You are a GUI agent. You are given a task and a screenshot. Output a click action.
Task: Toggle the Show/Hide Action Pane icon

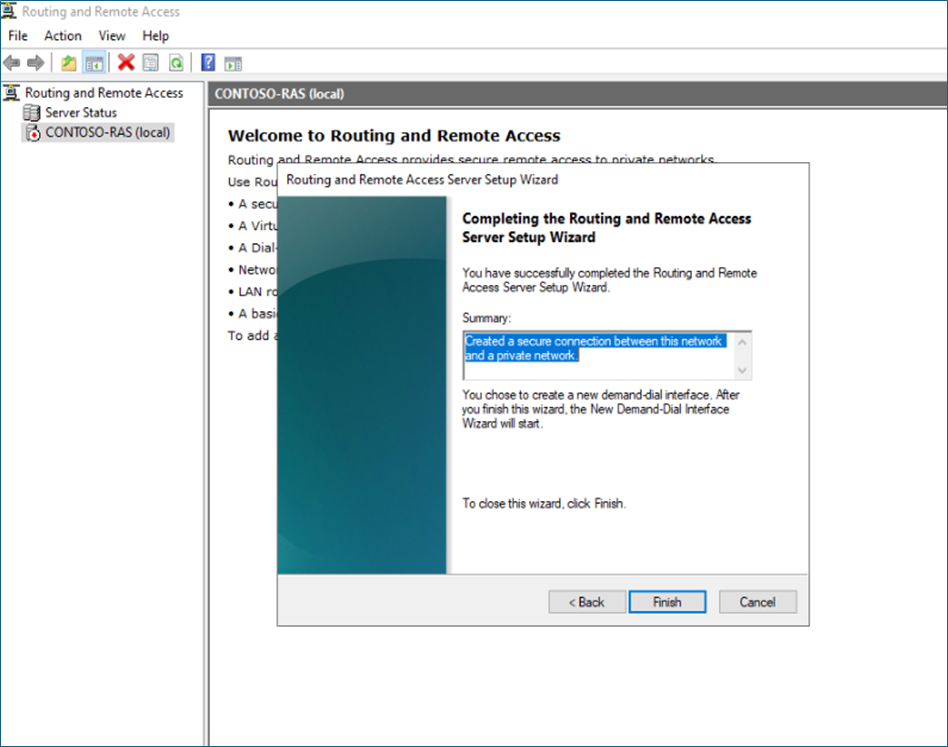pyautogui.click(x=233, y=63)
